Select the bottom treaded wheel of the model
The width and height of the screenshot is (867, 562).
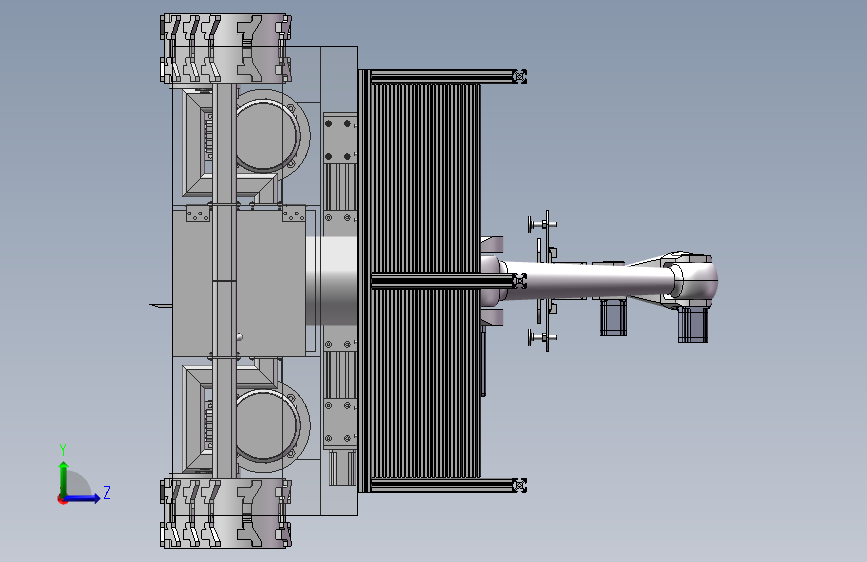226,513
